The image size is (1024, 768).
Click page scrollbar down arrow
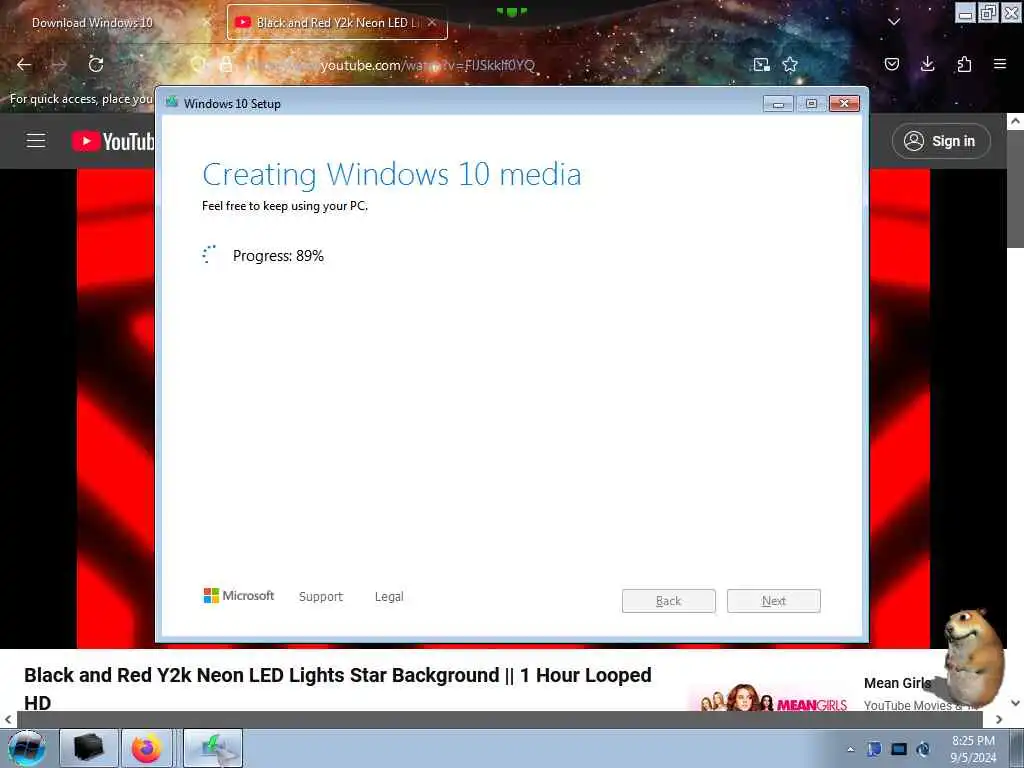click(1016, 703)
